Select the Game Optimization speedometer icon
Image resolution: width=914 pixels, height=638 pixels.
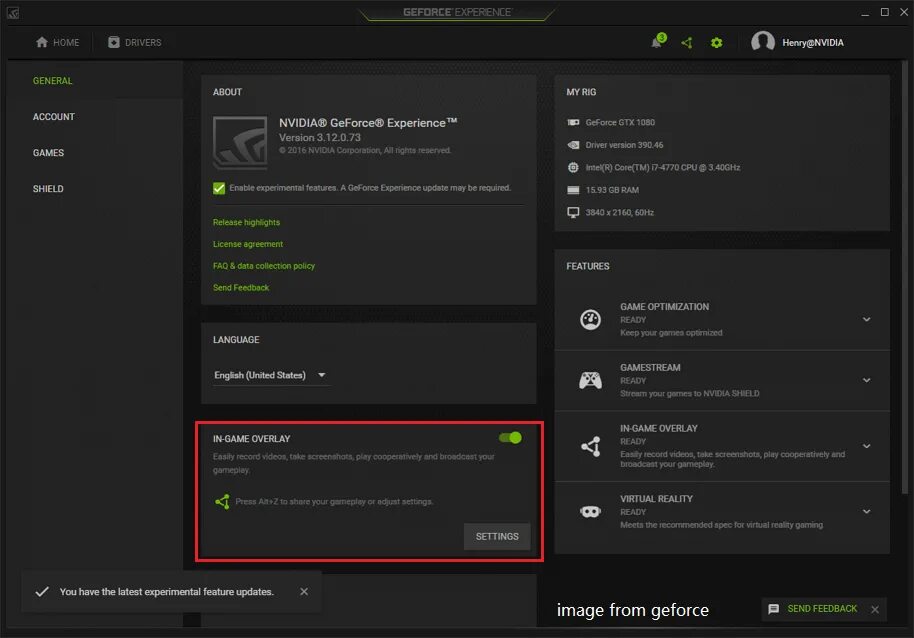pos(588,318)
